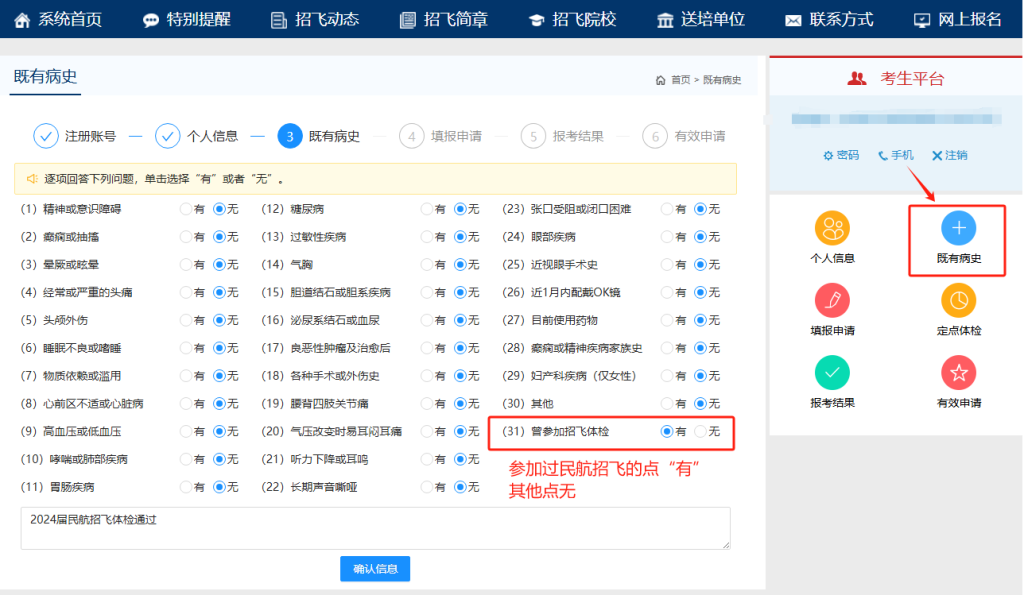The image size is (1024, 595).
Task: Select 无 for 曾参加招飞体检
Action: click(701, 431)
